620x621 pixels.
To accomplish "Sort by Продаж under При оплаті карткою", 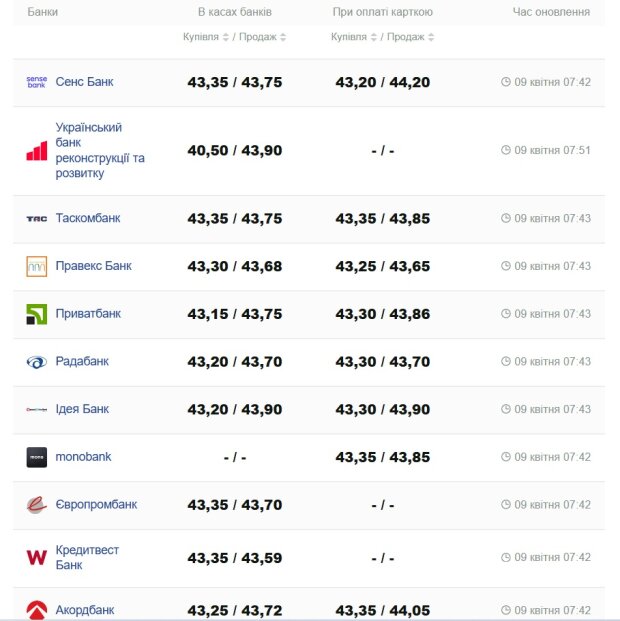I will [410, 37].
